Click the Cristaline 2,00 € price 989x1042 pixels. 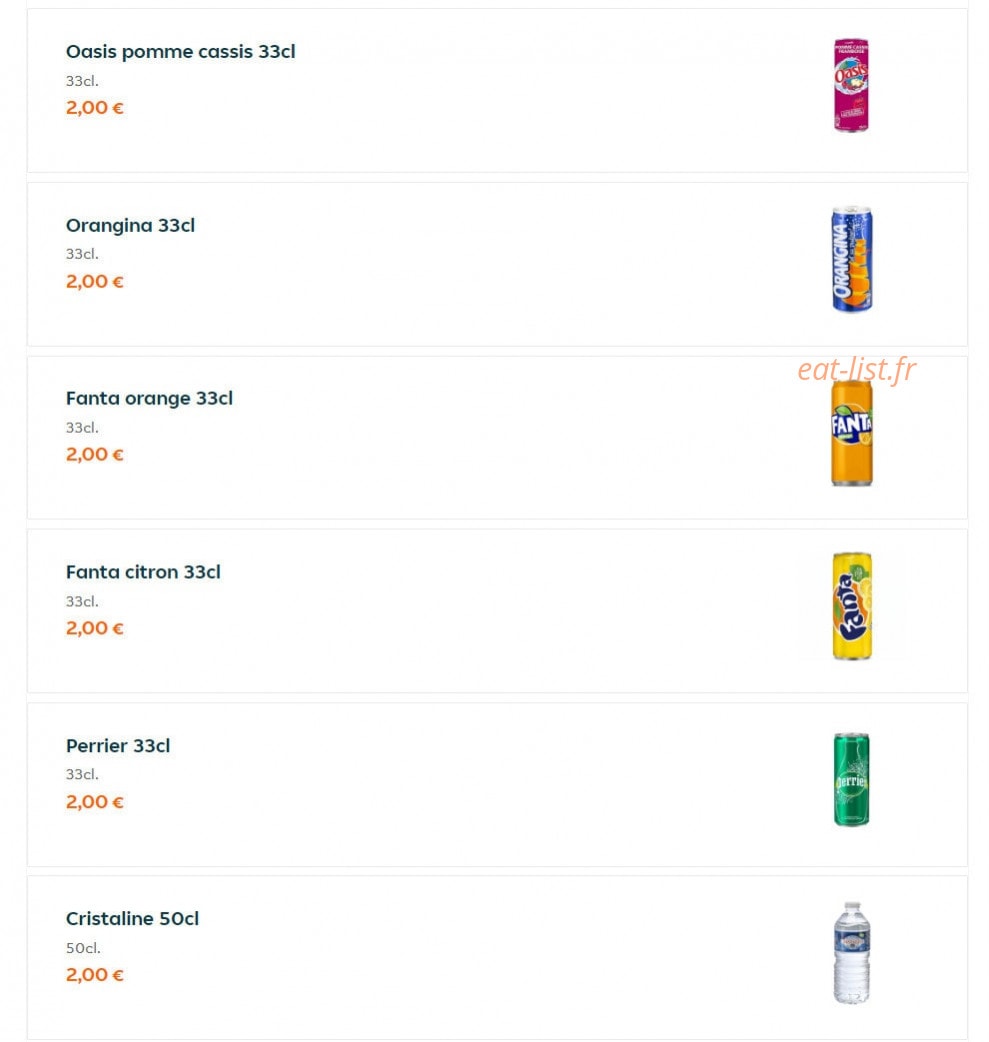94,975
